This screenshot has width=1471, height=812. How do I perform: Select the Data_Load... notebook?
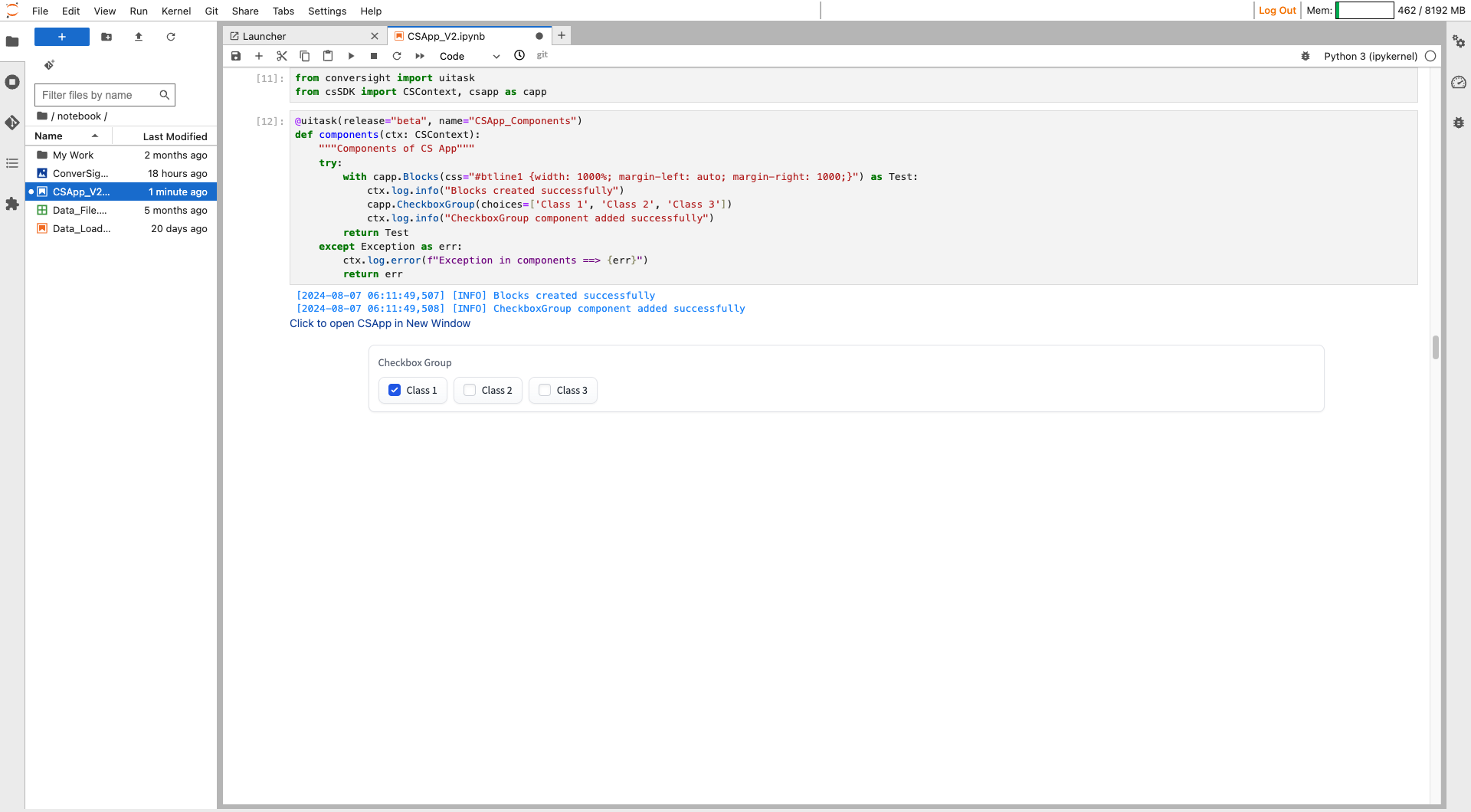tap(122, 228)
